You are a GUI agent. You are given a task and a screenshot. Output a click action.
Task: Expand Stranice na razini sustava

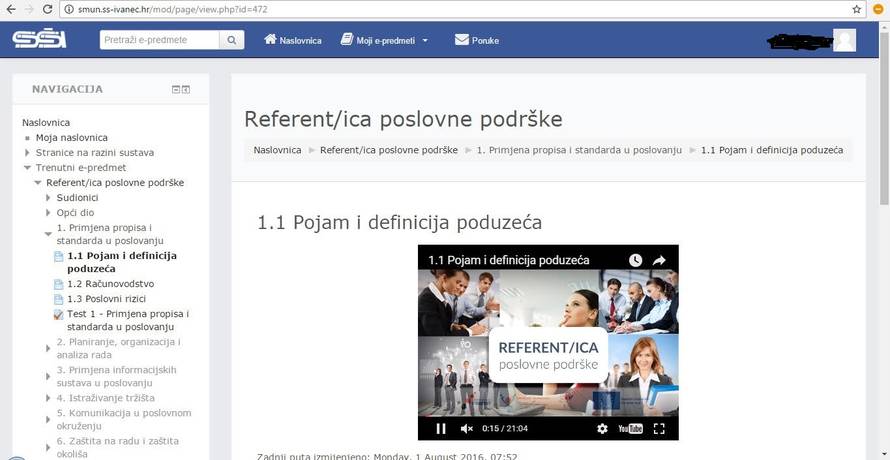point(27,153)
